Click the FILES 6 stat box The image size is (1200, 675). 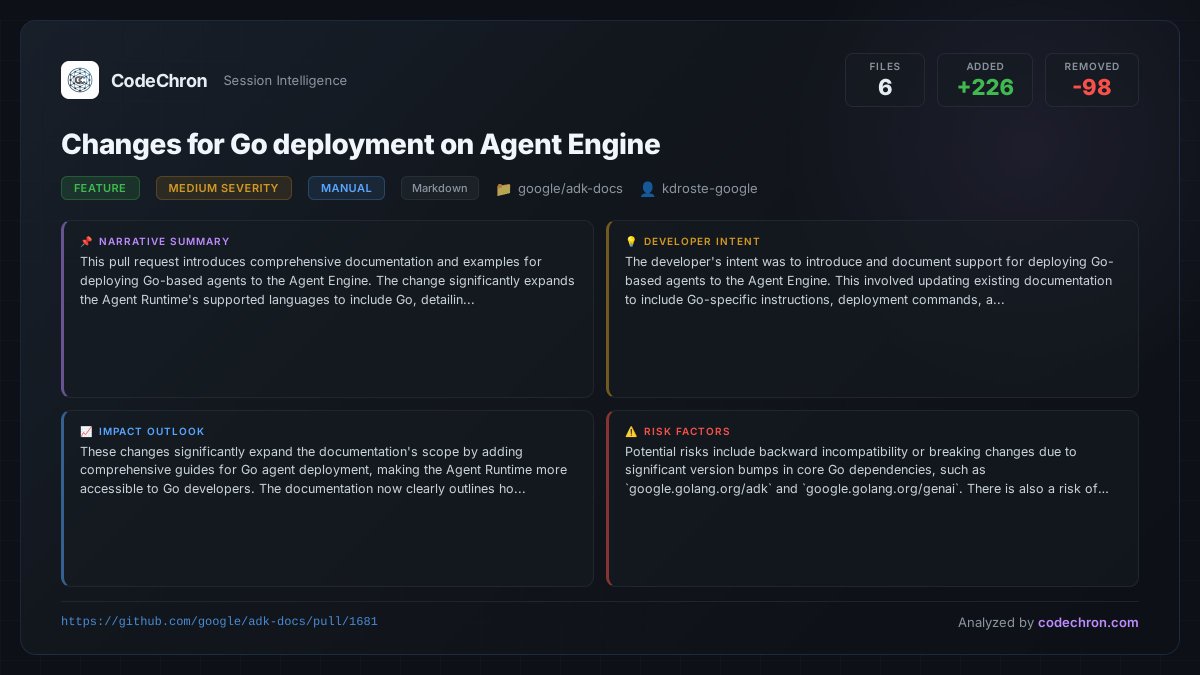pos(885,80)
